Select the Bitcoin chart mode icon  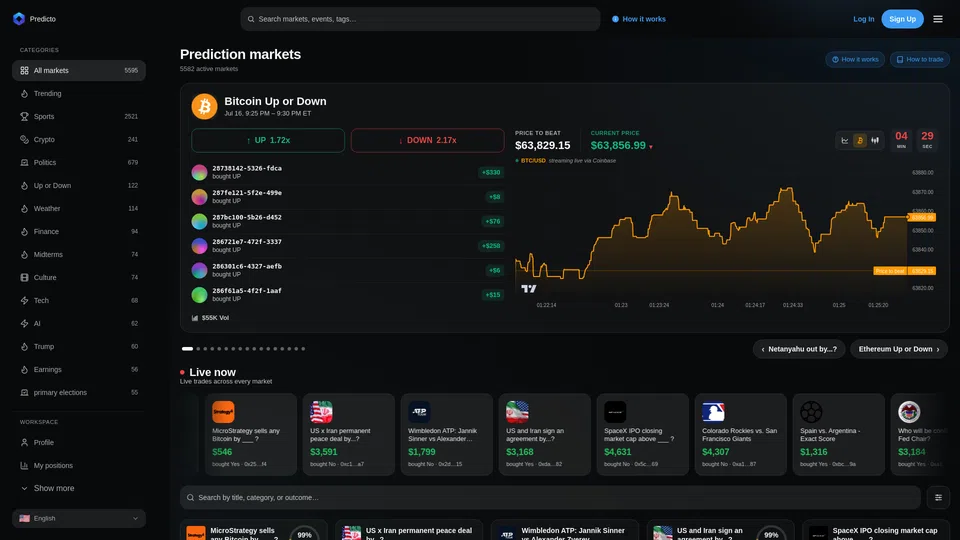click(860, 141)
